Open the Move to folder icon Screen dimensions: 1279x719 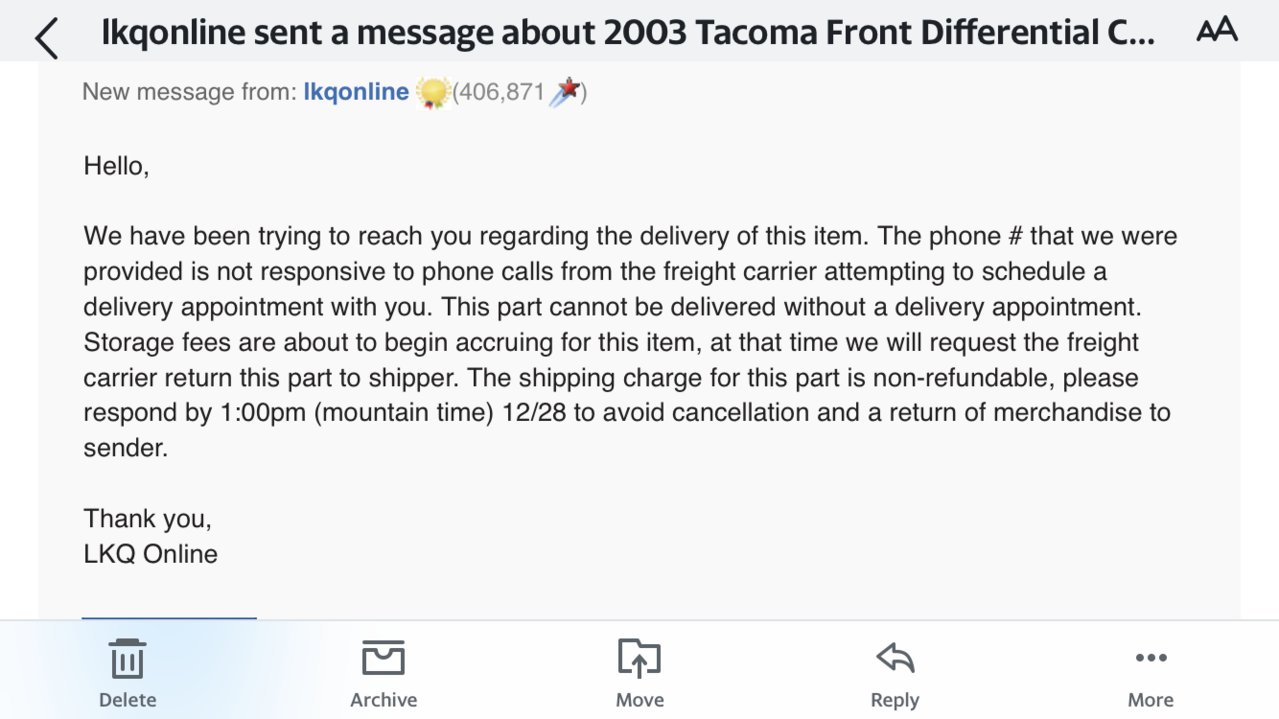point(640,659)
